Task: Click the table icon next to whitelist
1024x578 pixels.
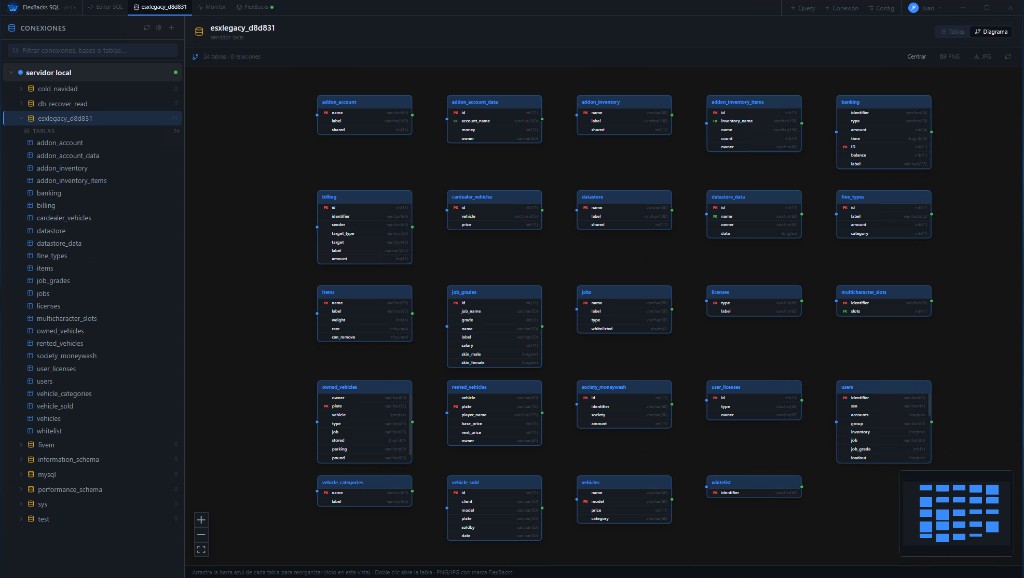Action: 30,431
